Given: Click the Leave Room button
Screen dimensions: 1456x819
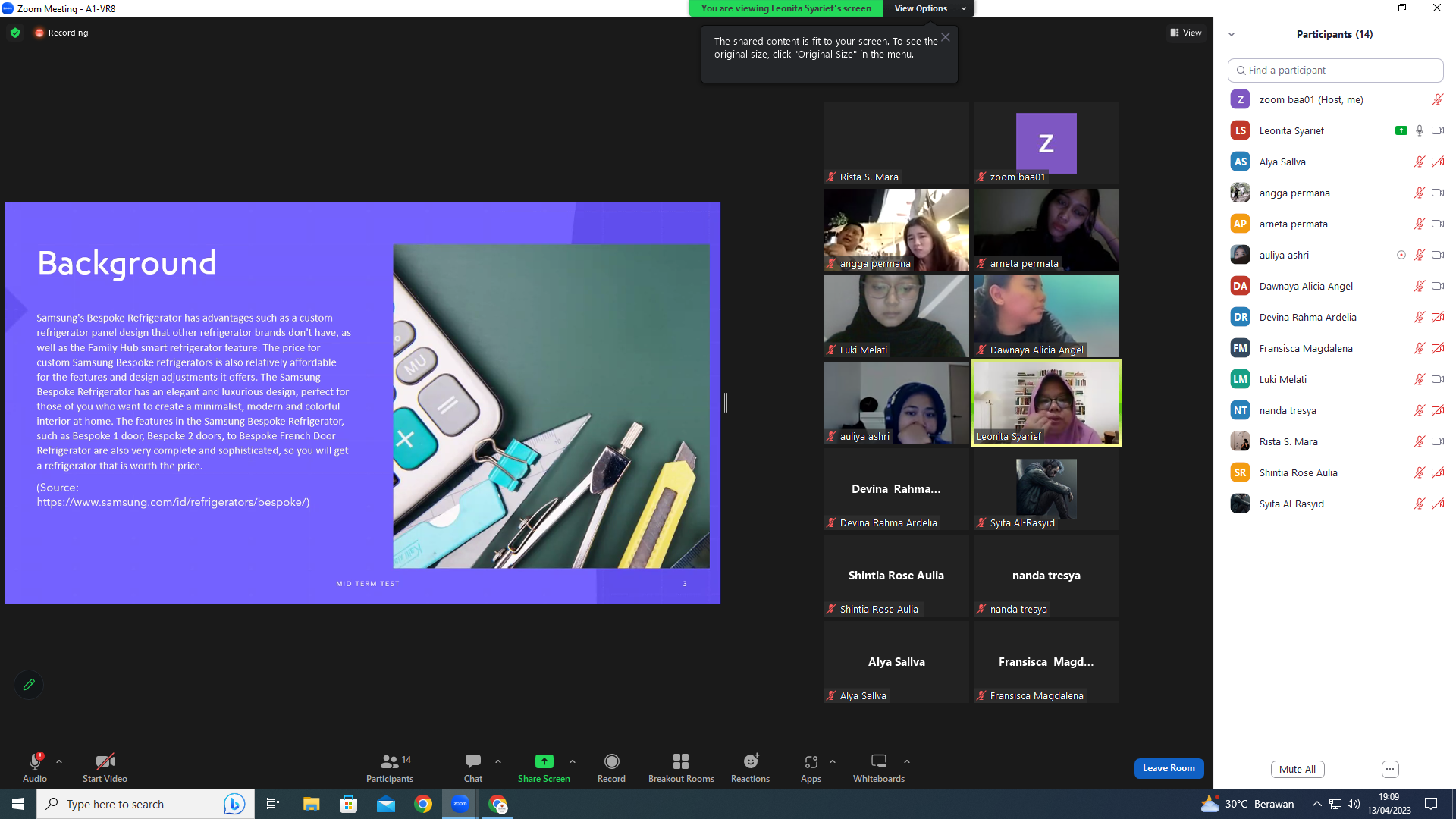Looking at the screenshot, I should click(1169, 768).
